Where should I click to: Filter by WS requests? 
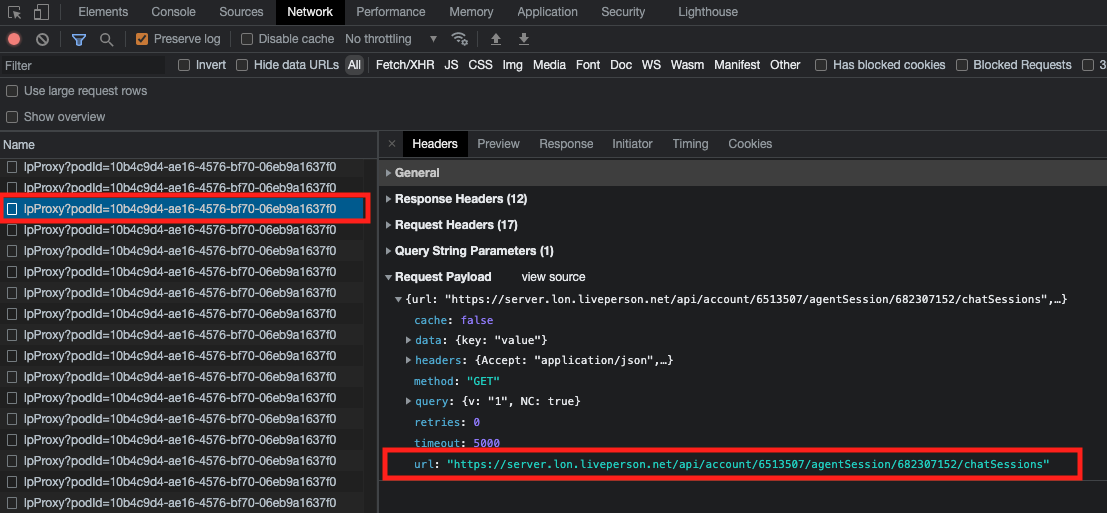click(651, 65)
